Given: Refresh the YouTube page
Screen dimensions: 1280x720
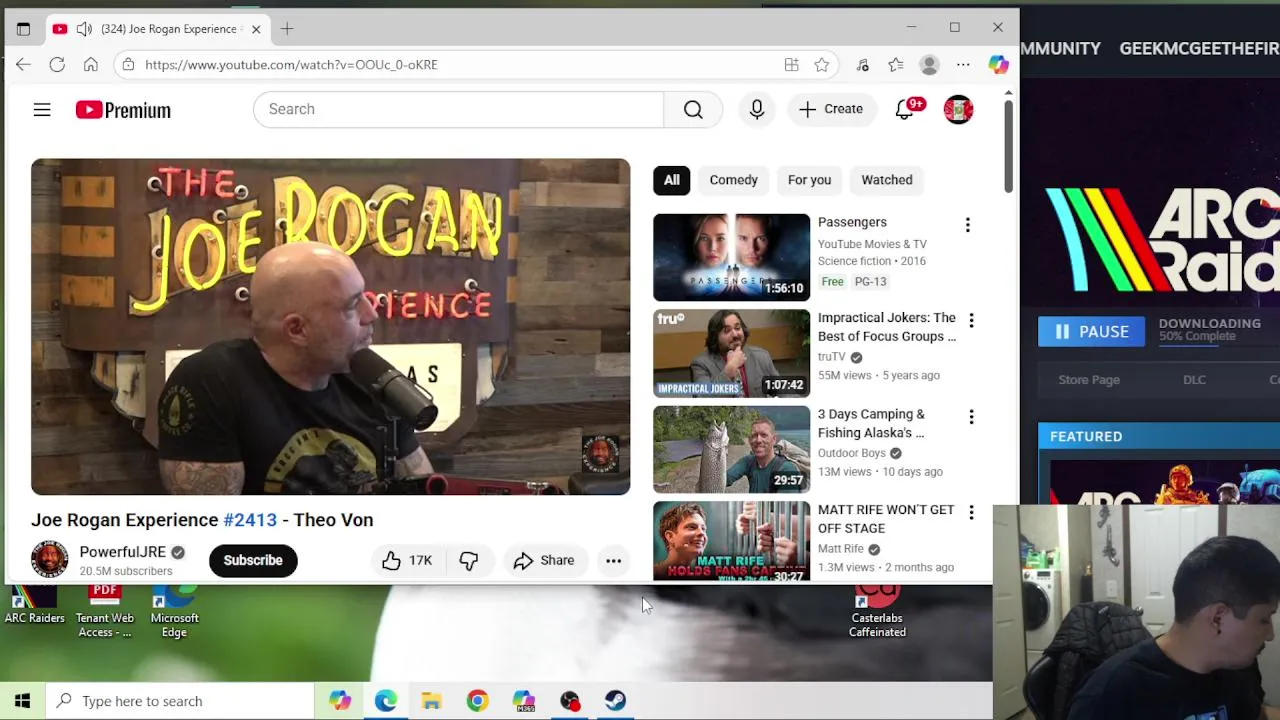Looking at the screenshot, I should point(57,64).
